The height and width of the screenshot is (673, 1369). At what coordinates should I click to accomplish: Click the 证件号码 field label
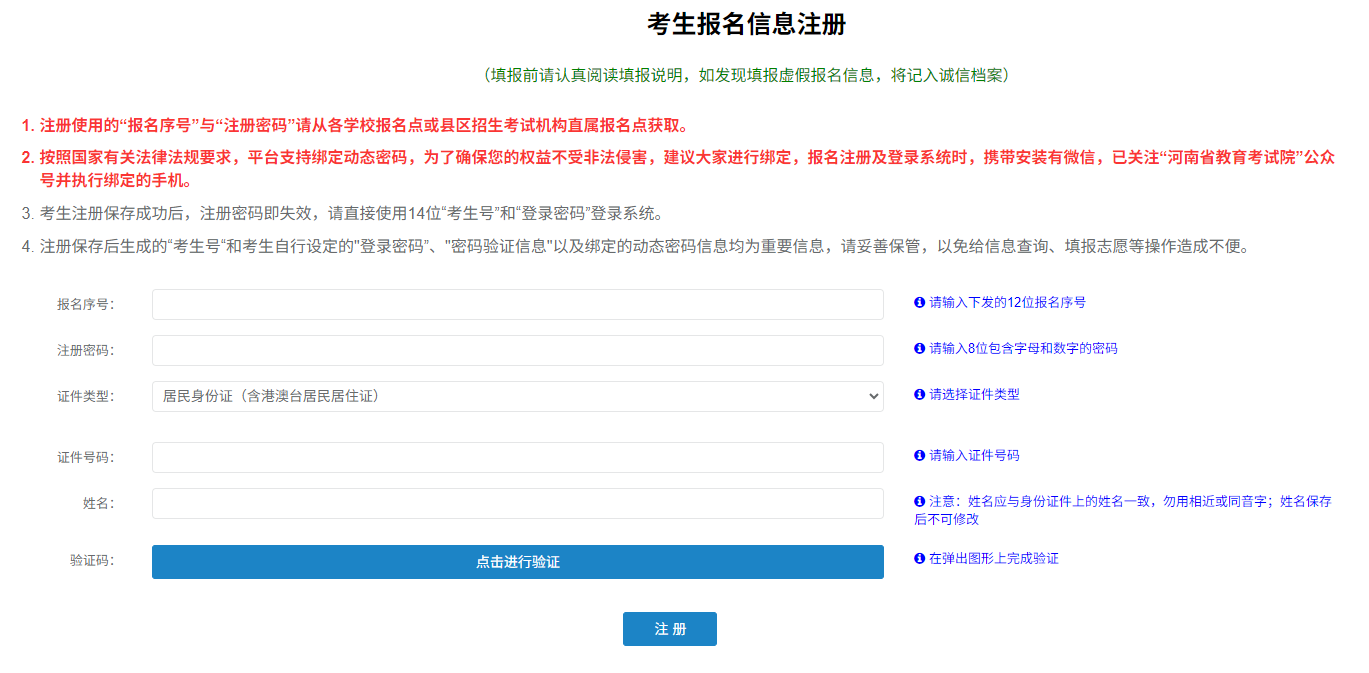[x=85, y=457]
